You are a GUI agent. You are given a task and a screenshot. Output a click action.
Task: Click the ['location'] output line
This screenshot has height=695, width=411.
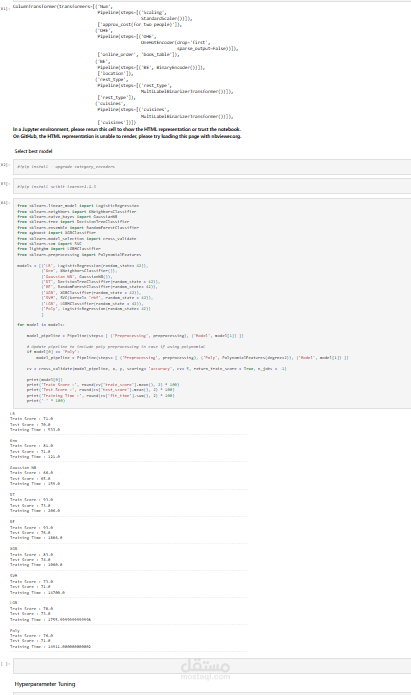pyautogui.click(x=115, y=73)
